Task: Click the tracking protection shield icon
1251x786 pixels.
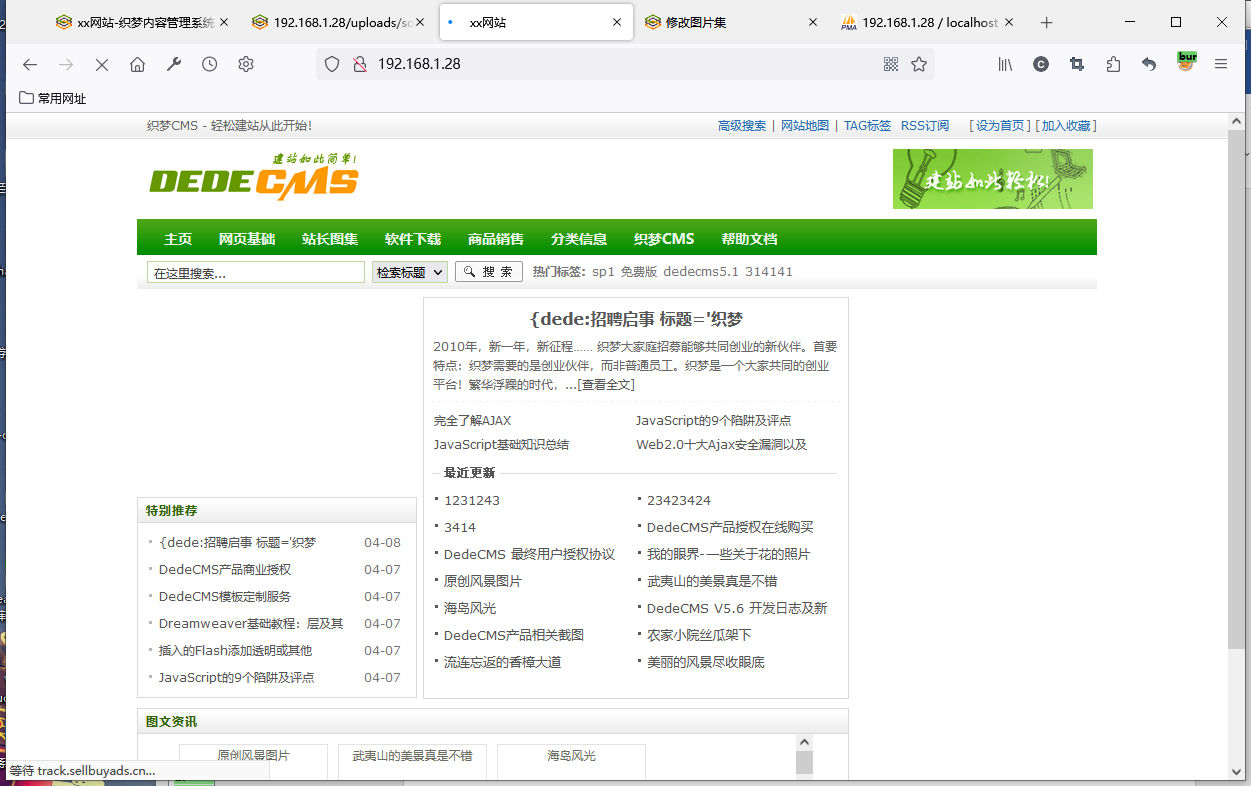Action: (333, 64)
